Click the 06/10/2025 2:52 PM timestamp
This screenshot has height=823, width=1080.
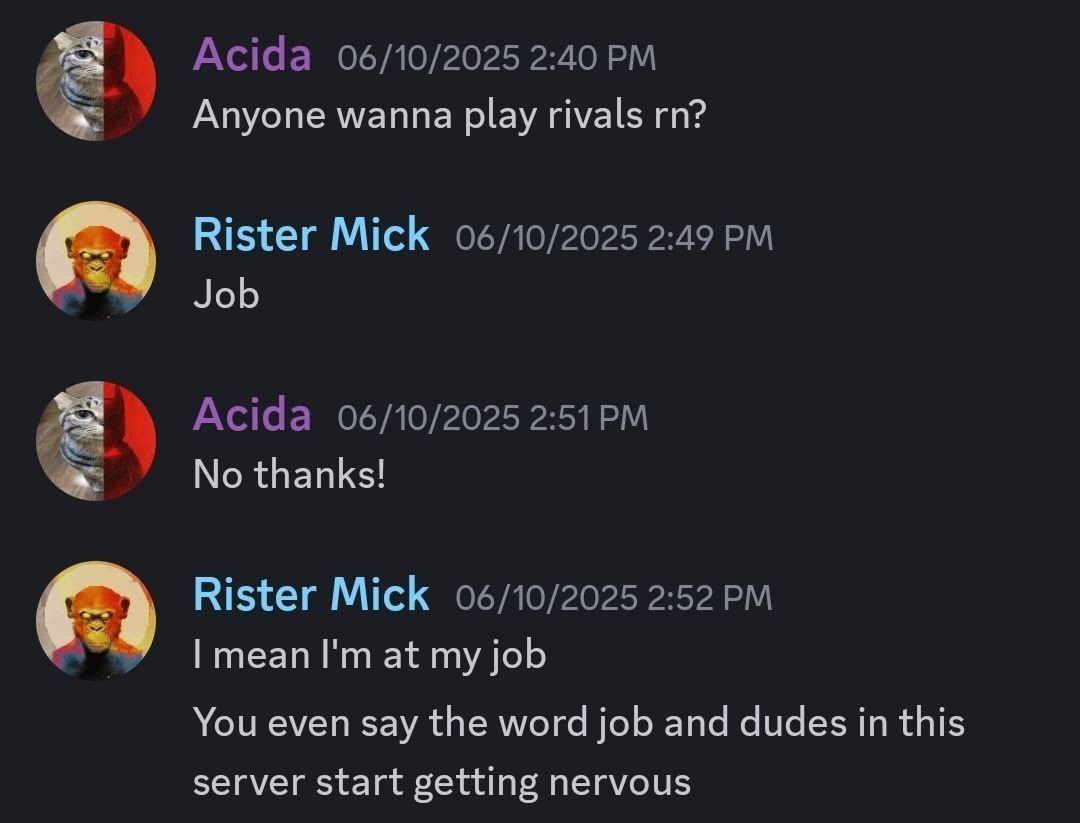(614, 598)
